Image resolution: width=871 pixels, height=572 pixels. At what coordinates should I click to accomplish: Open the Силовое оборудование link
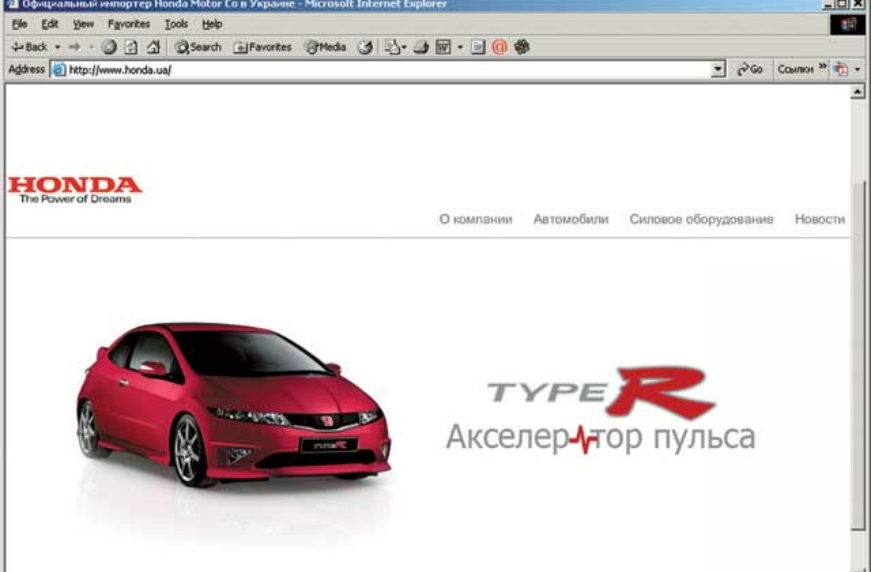tap(701, 220)
